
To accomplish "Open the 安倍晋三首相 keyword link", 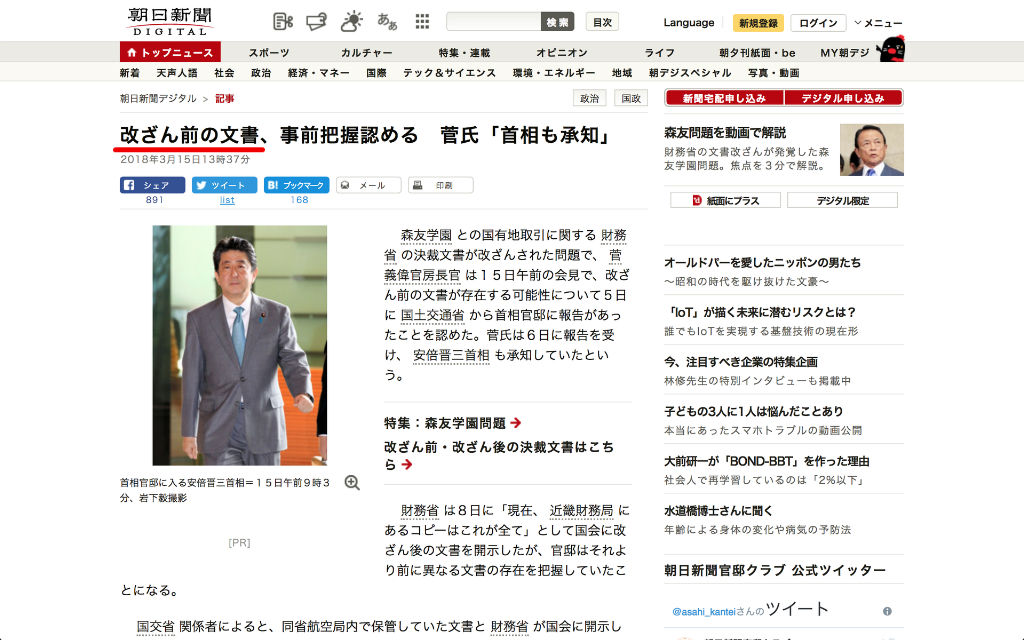I will point(451,355).
